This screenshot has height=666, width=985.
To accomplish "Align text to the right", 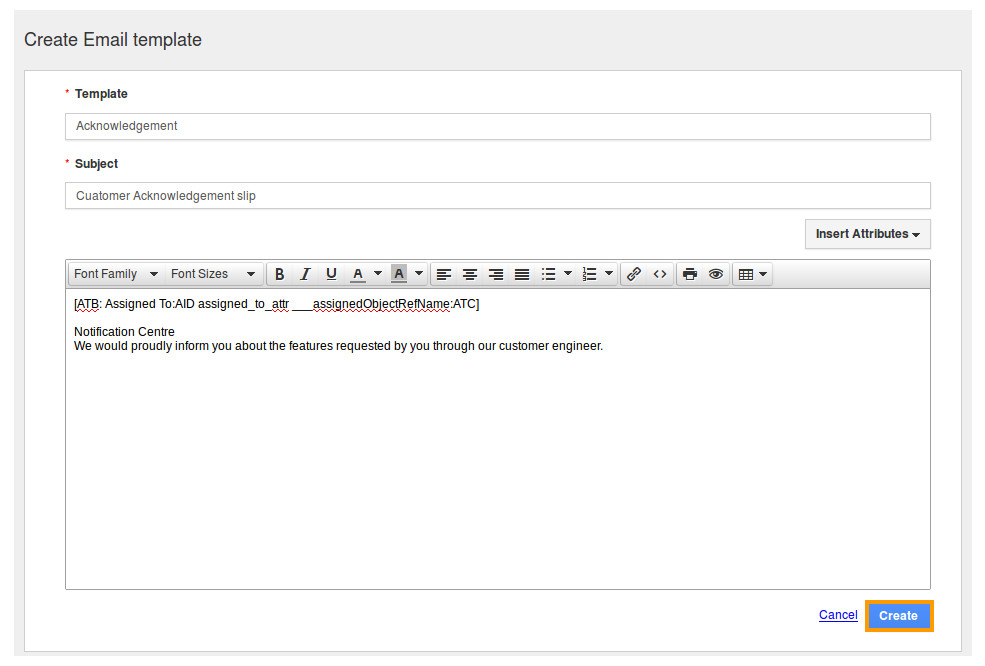I will click(496, 274).
